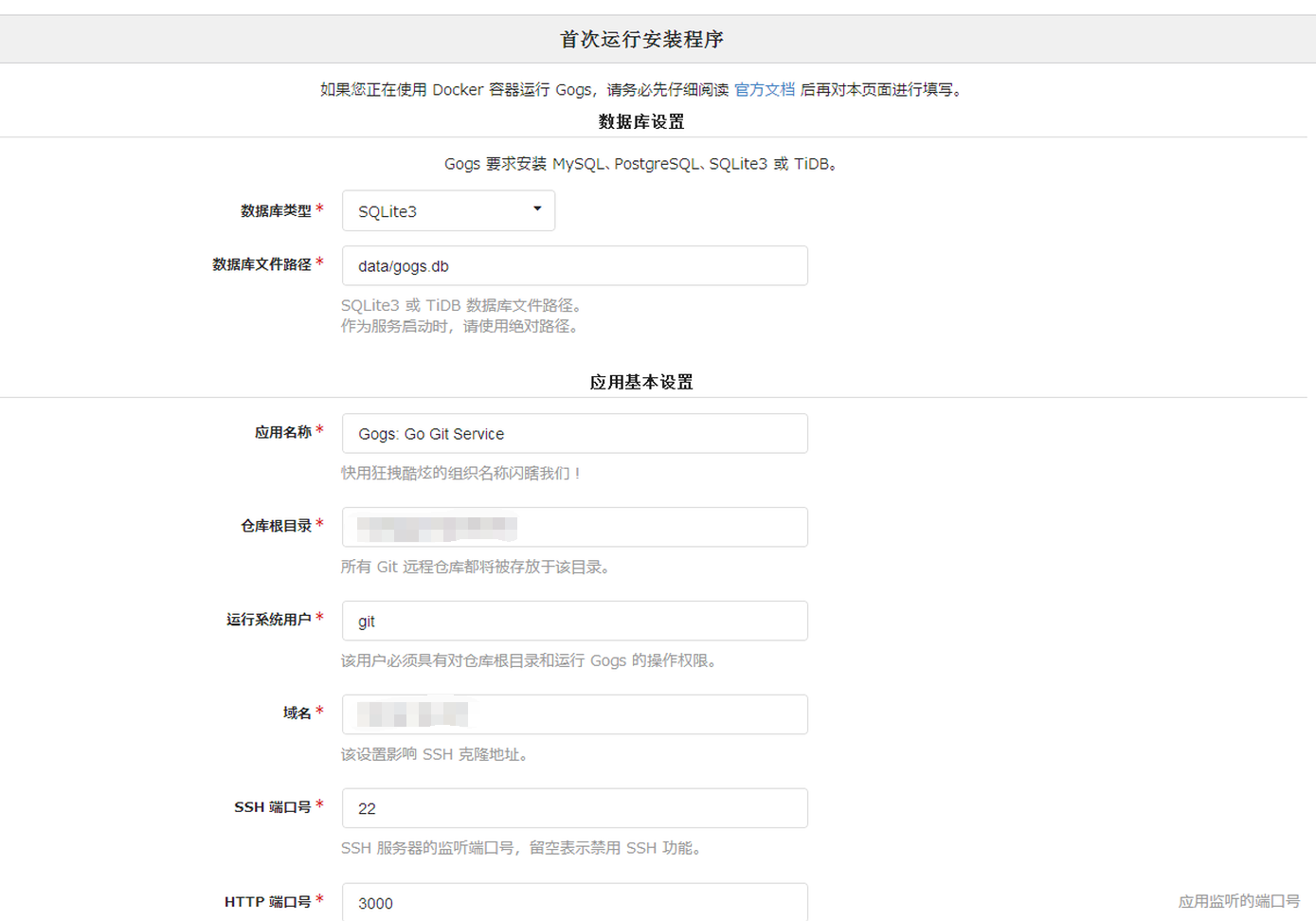The width and height of the screenshot is (1316, 921).
Task: Click the 应用监听的端口号 text
Action: (x=1238, y=901)
